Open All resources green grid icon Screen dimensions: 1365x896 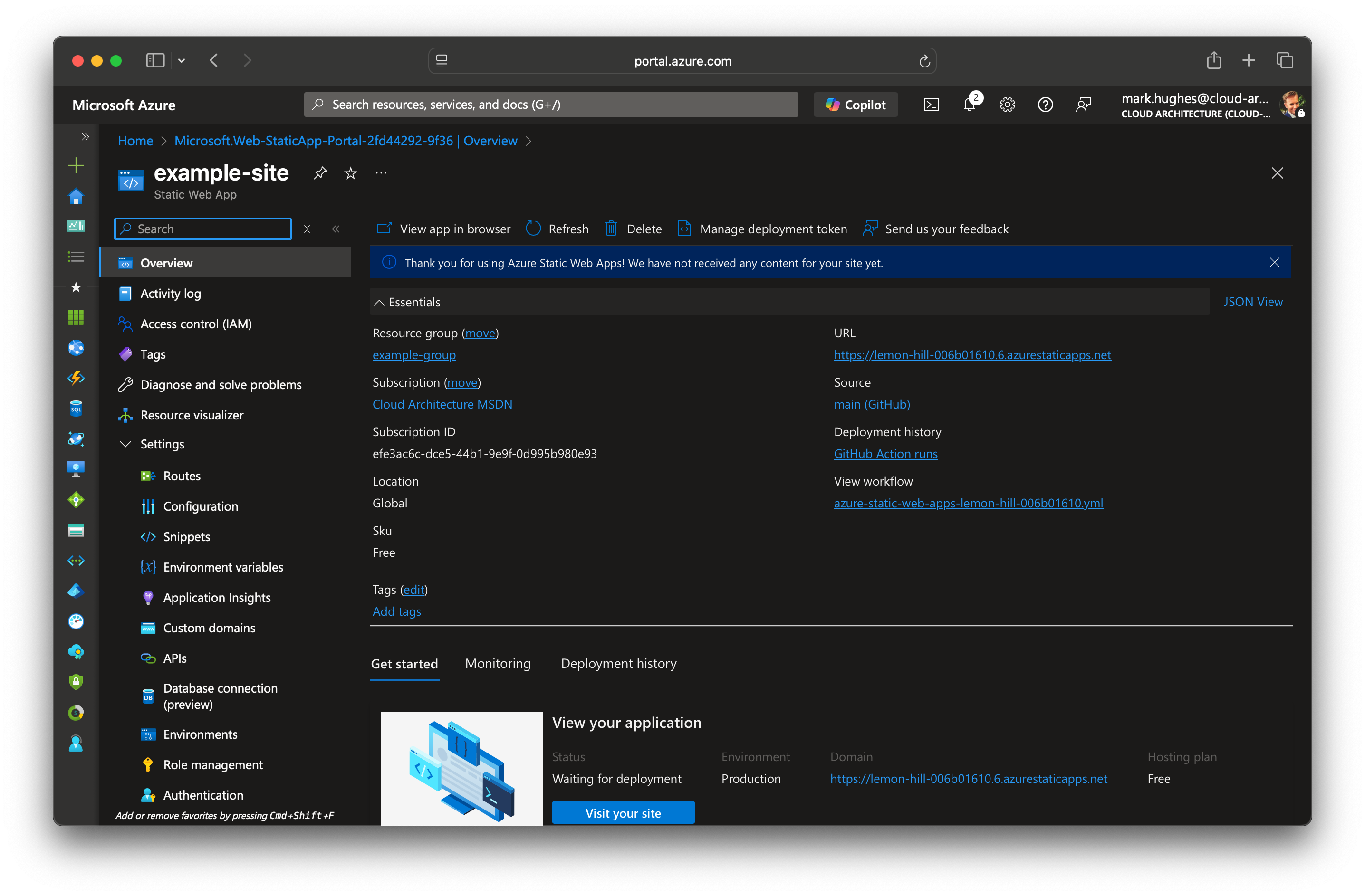tap(76, 317)
